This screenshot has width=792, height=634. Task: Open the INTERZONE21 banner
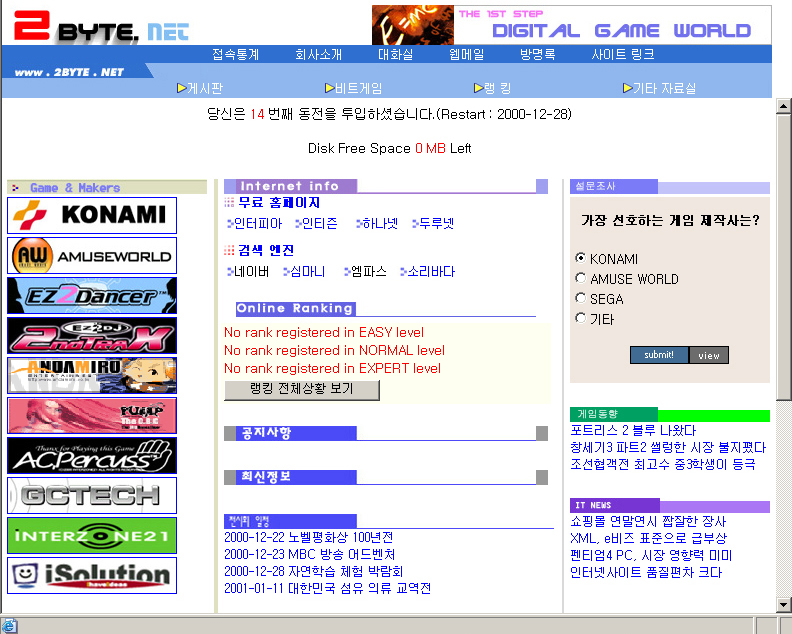click(x=92, y=535)
